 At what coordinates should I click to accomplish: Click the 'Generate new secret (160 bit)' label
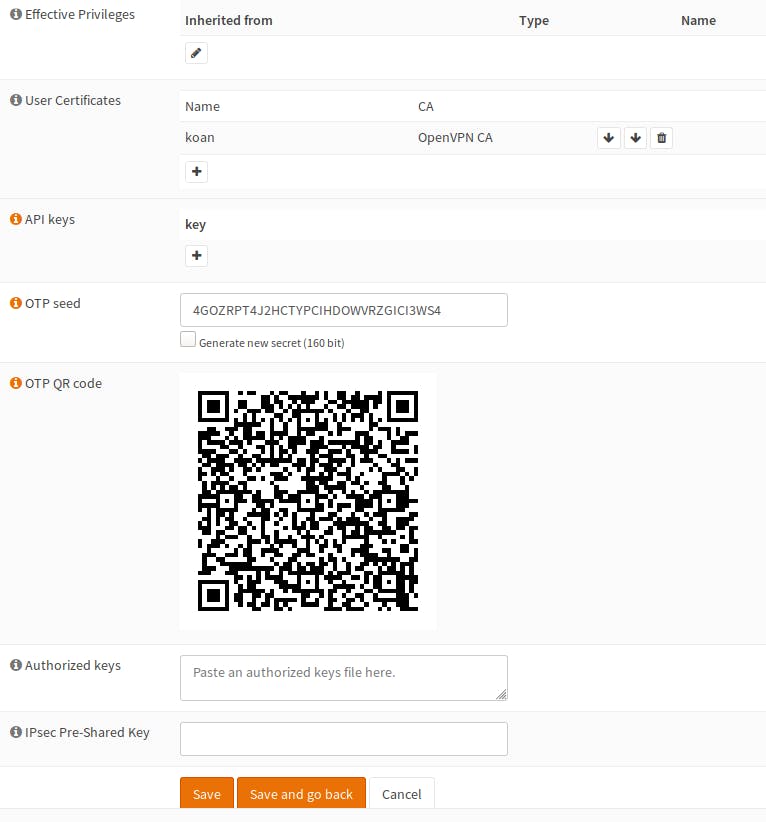272,343
